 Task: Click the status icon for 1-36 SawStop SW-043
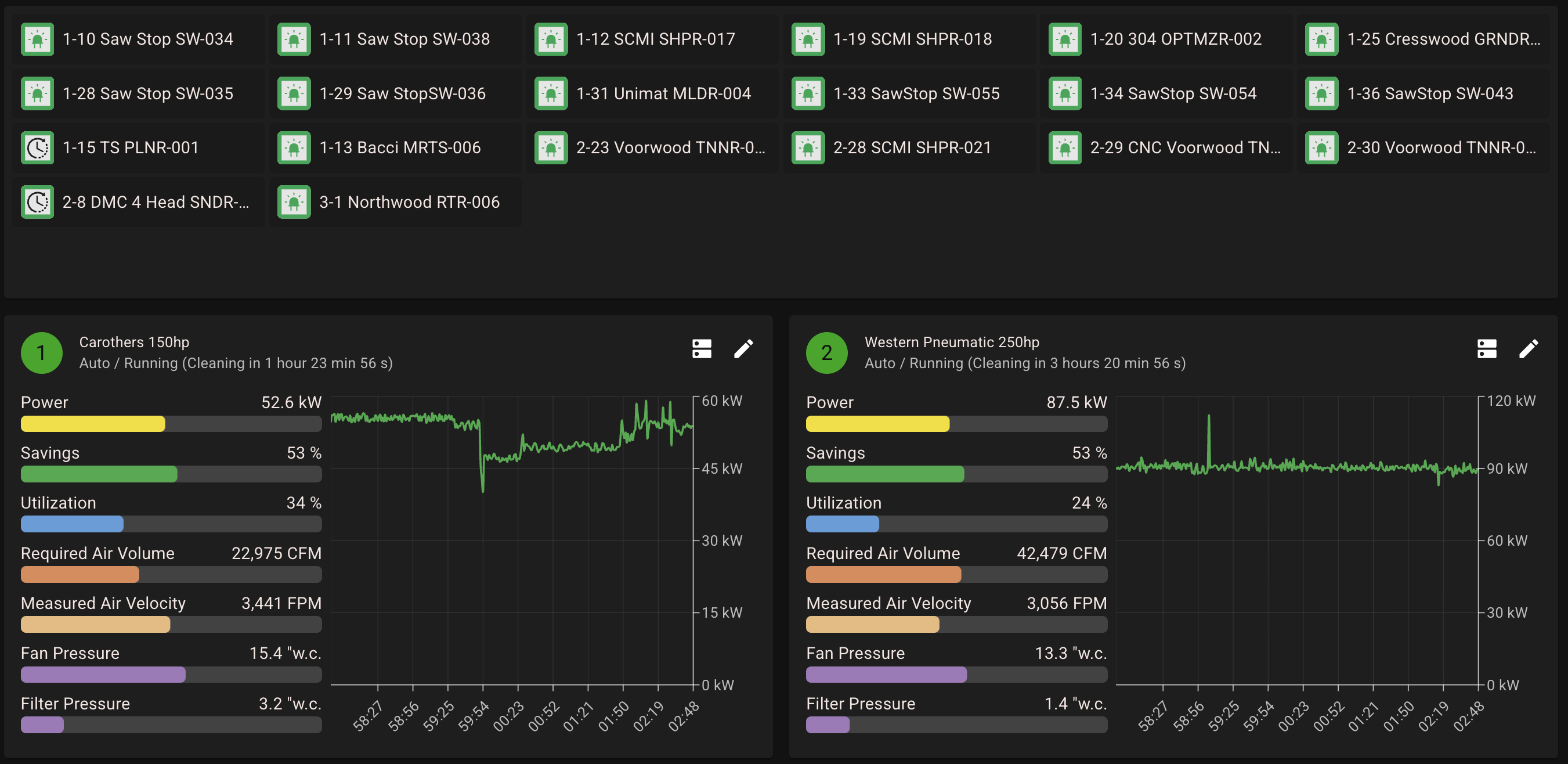pos(1321,93)
